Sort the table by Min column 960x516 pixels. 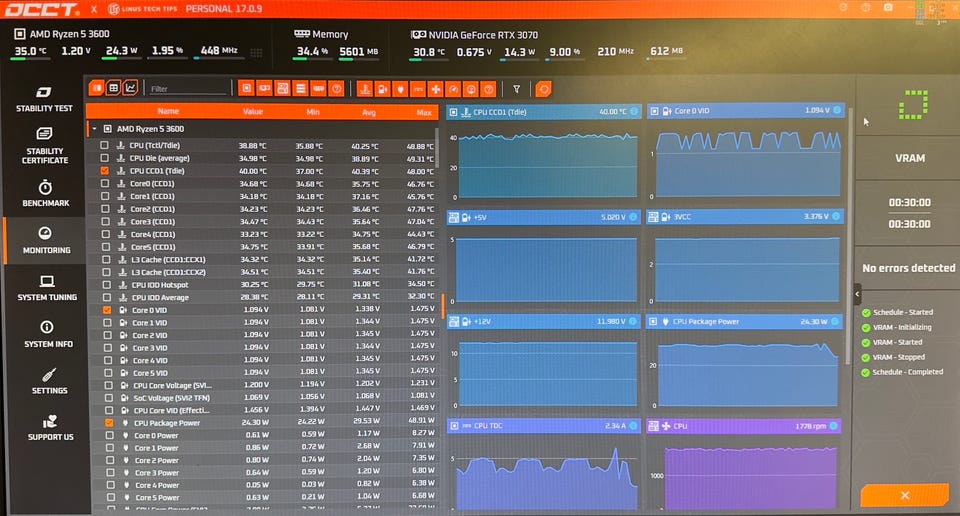click(313, 112)
